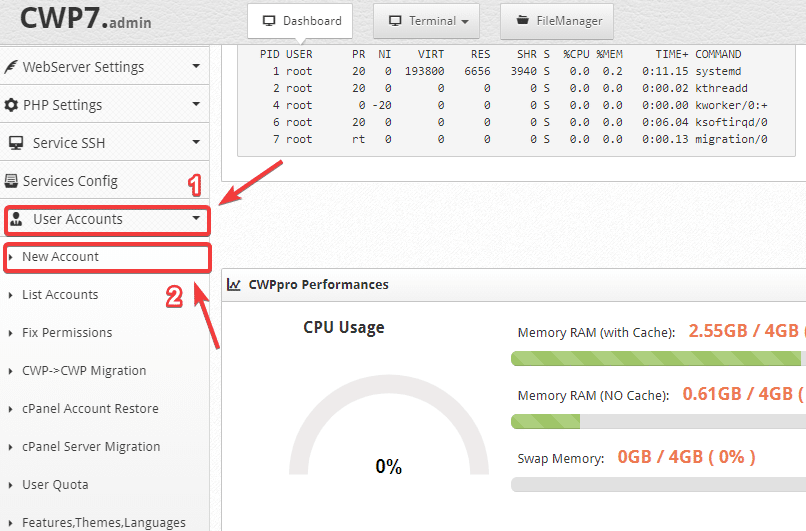
Task: Click the WebServer Settings feather icon
Action: click(11, 67)
